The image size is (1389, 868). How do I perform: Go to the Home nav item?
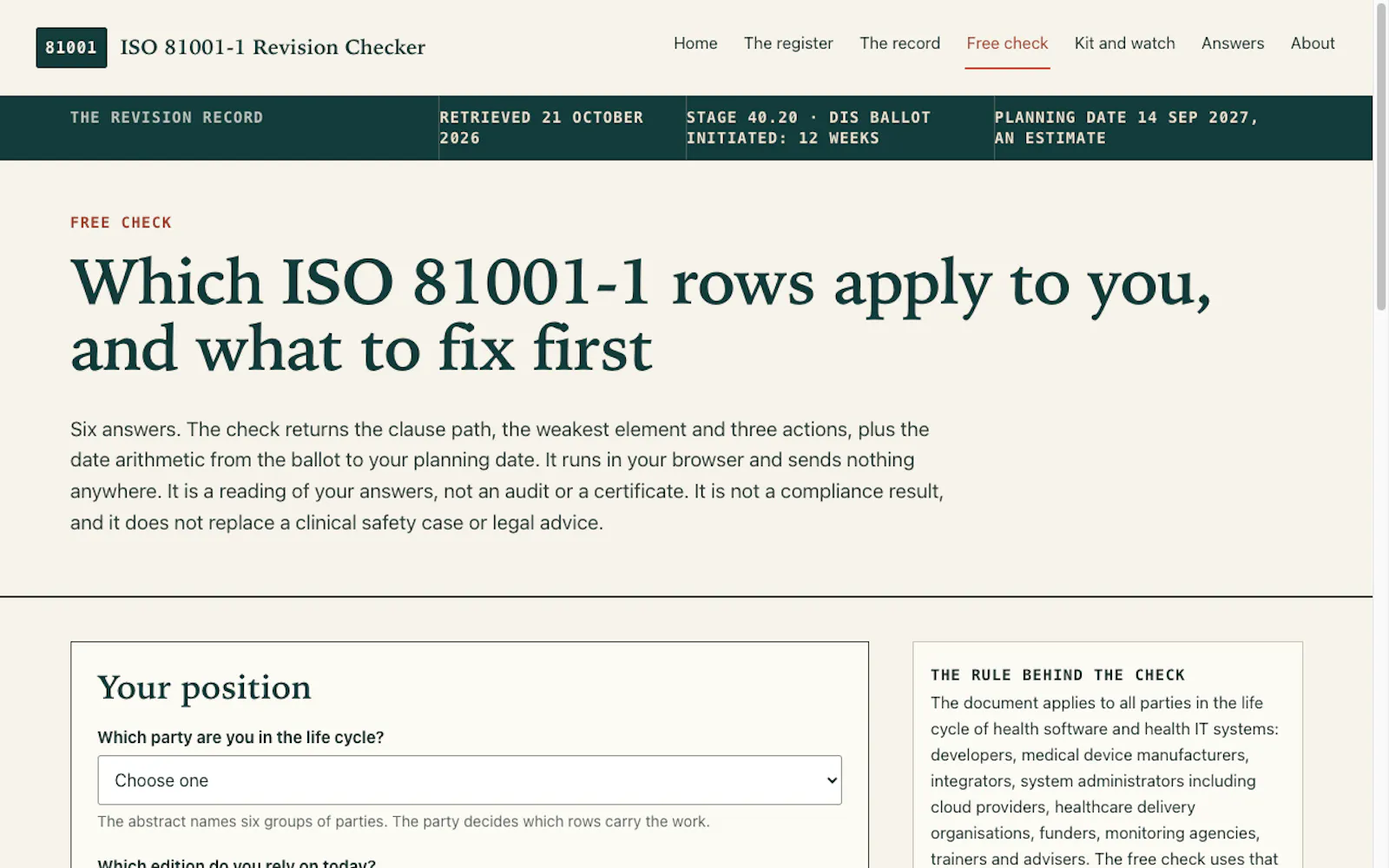click(x=695, y=43)
